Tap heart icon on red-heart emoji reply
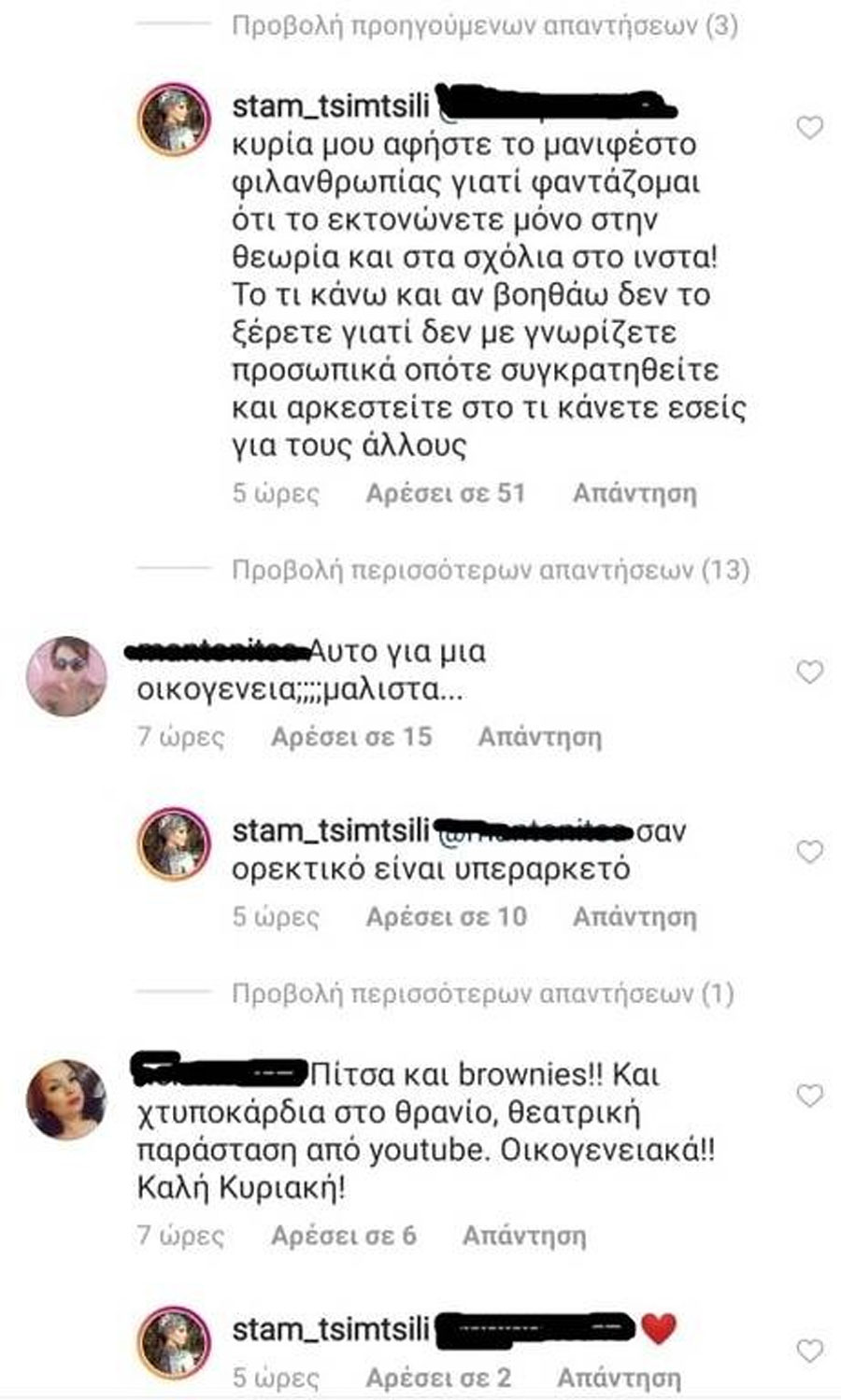Viewport: 841px width, 1400px height. click(809, 1350)
